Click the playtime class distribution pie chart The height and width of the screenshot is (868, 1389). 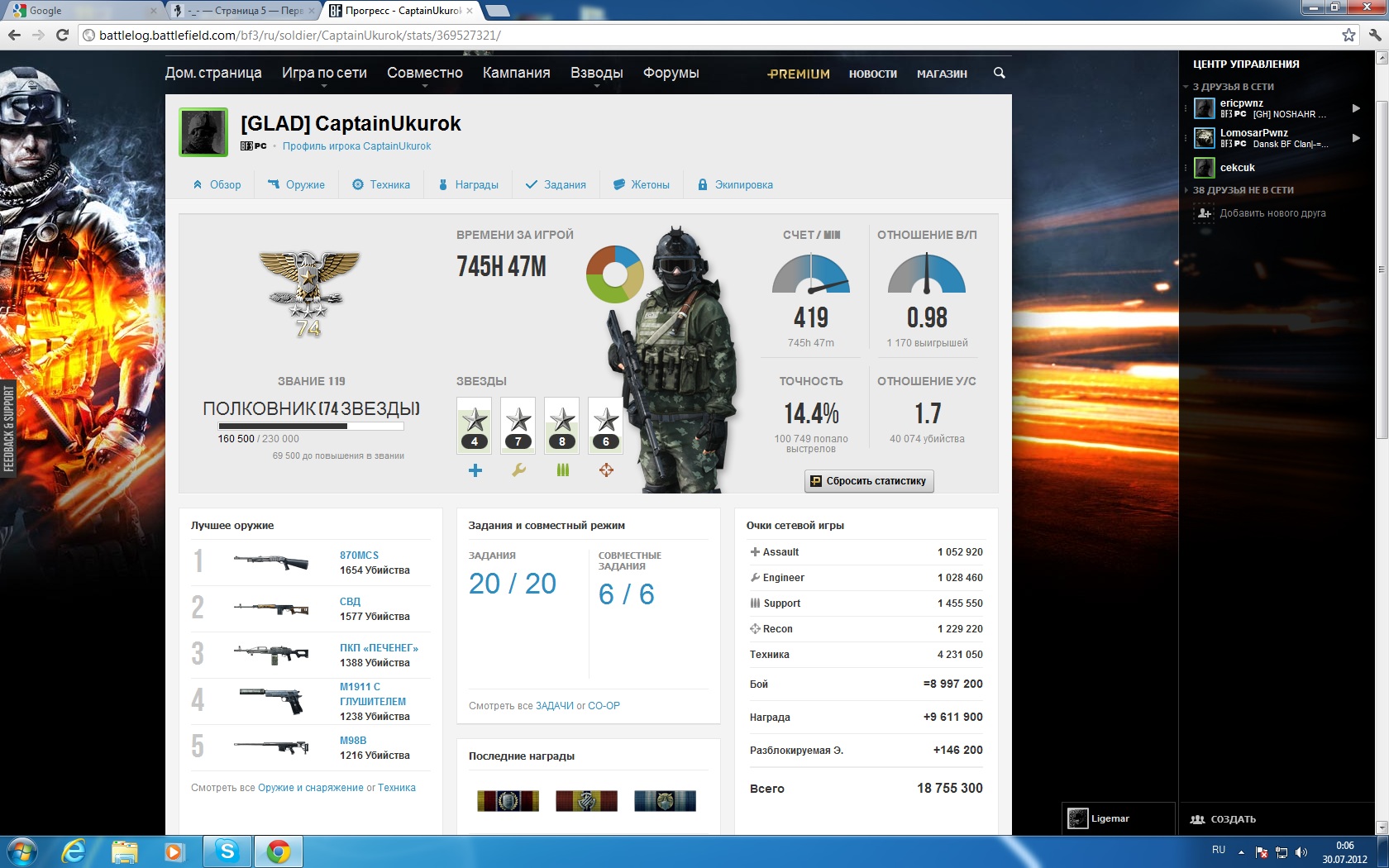614,274
